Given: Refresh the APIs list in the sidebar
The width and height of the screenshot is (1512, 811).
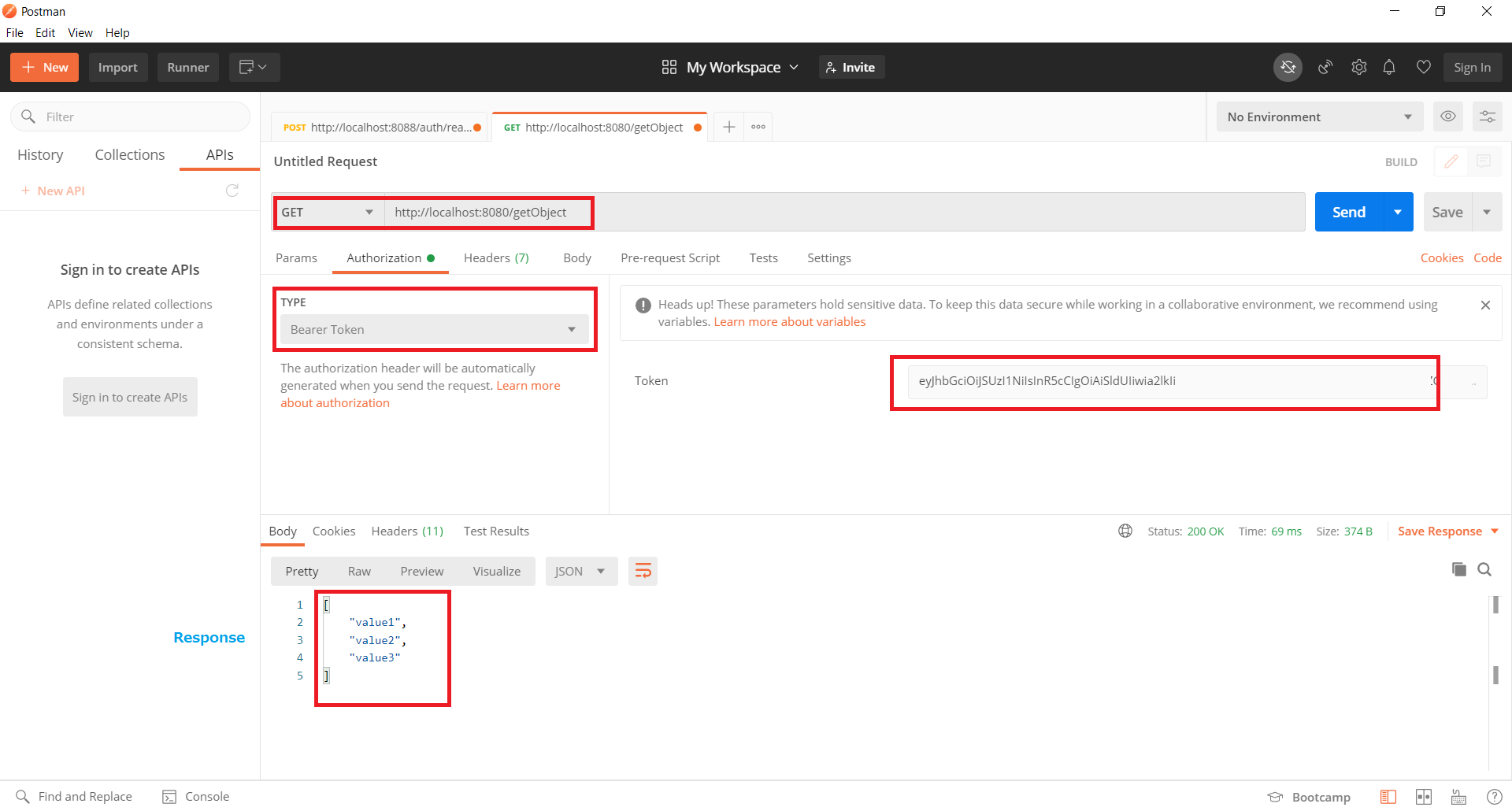Looking at the screenshot, I should point(232,191).
